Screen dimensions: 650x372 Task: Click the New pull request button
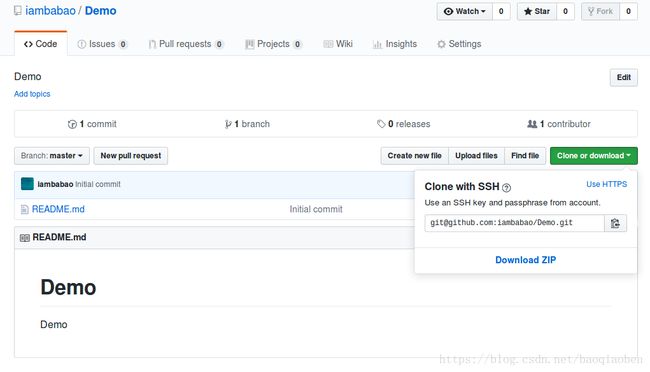(131, 156)
